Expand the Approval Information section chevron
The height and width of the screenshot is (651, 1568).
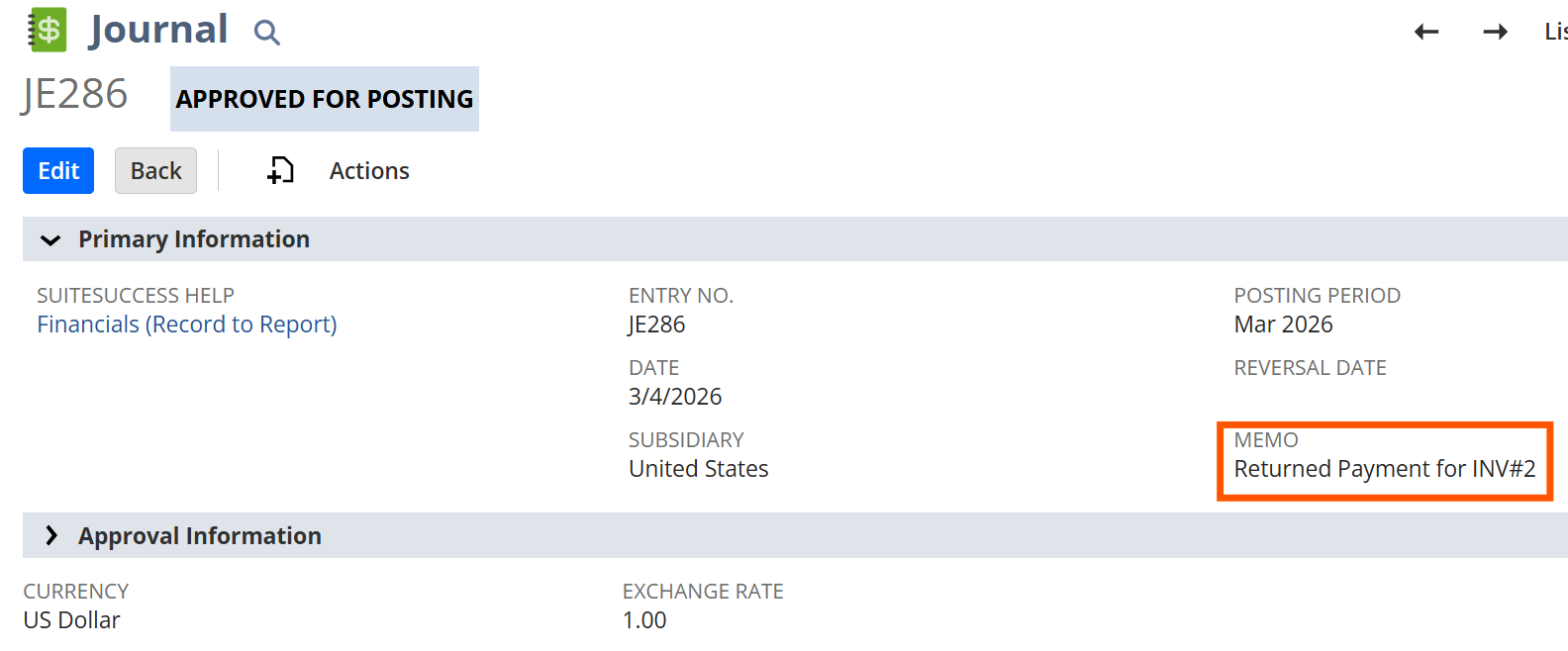(x=50, y=536)
